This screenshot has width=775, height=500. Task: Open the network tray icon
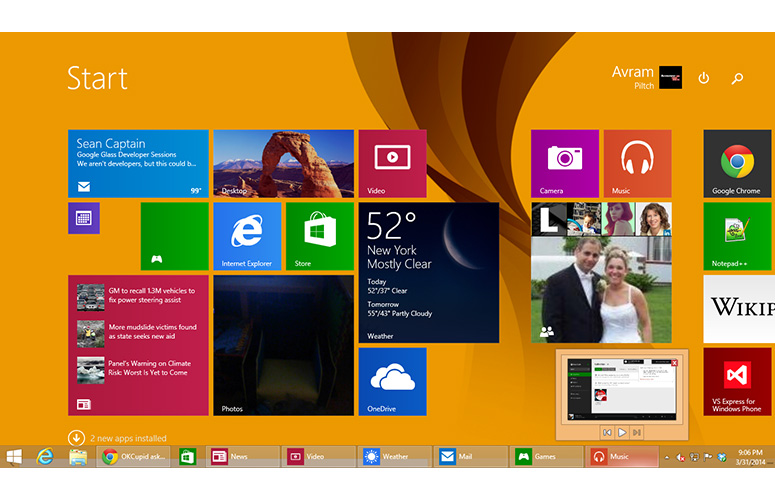[x=694, y=458]
